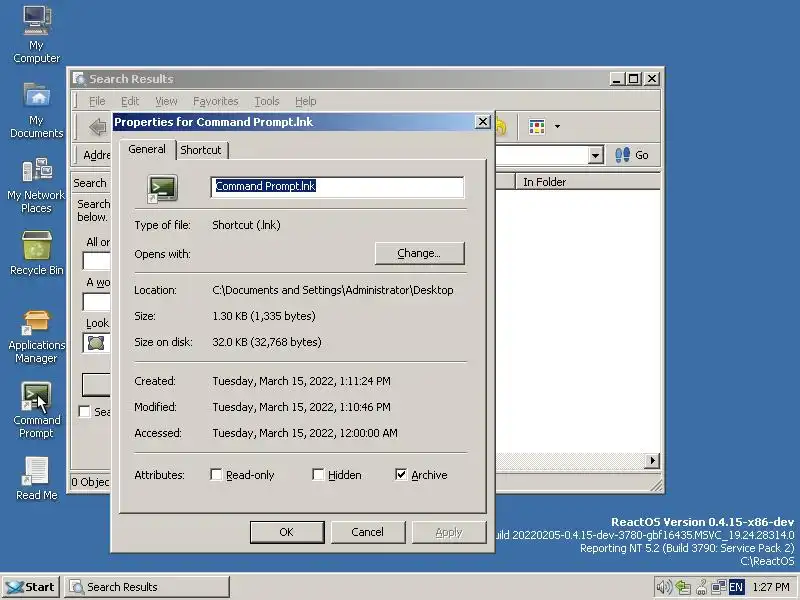Click the Apply button
Viewport: 800px width, 600px height.
pyautogui.click(x=449, y=532)
